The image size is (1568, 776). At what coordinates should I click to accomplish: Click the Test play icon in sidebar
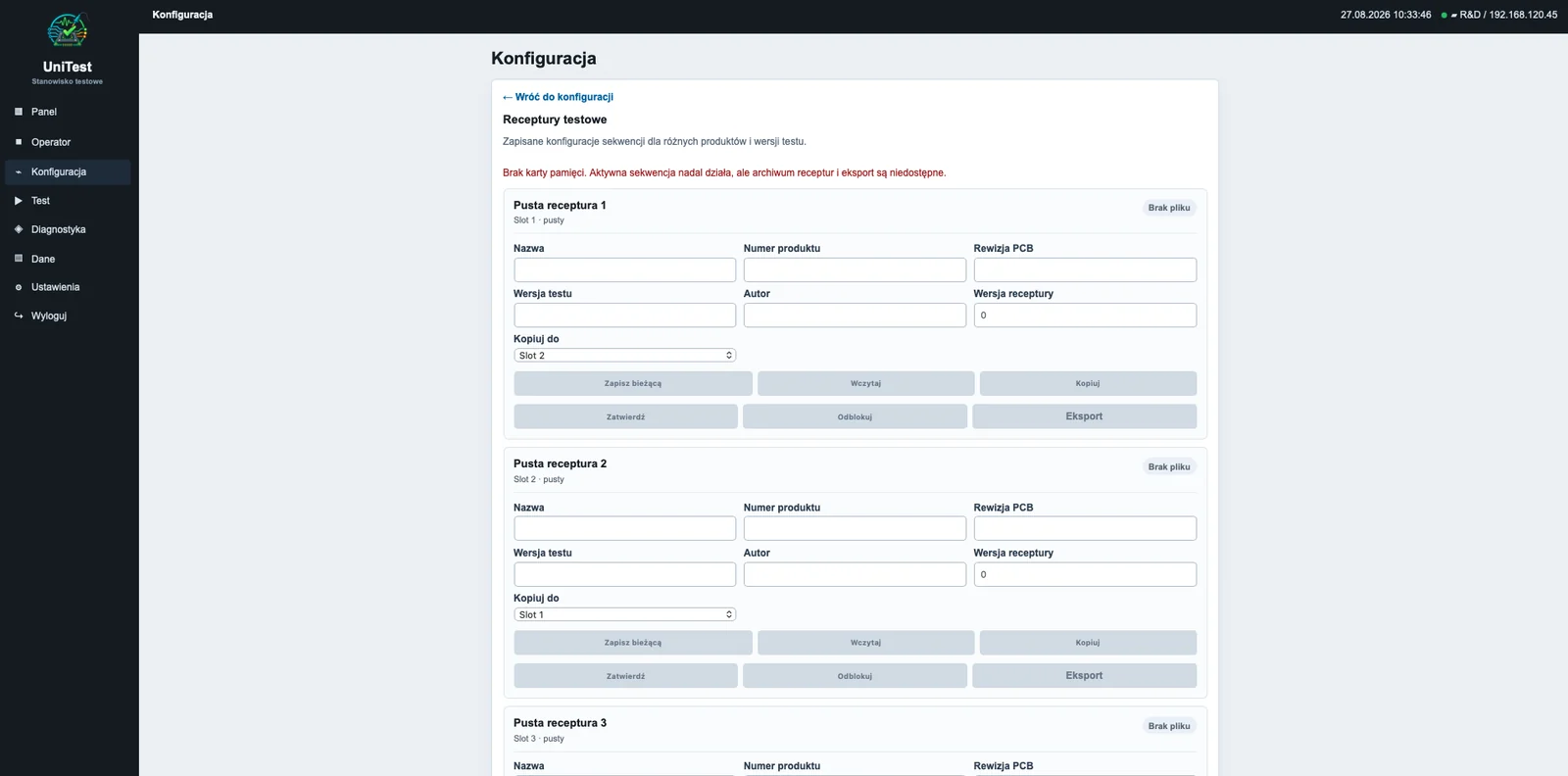pyautogui.click(x=19, y=201)
